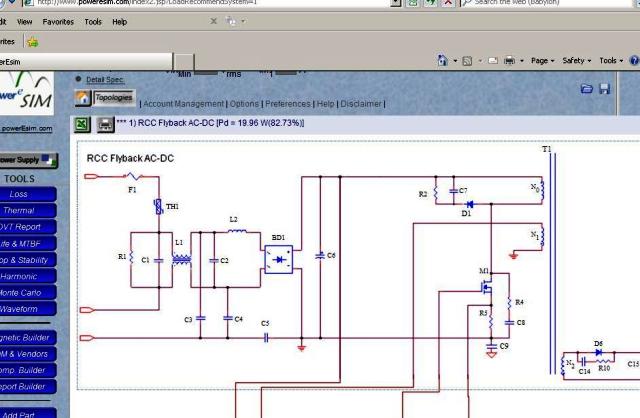Select the F1 fuse symbol
This screenshot has height=418, width=640.
coord(133,176)
